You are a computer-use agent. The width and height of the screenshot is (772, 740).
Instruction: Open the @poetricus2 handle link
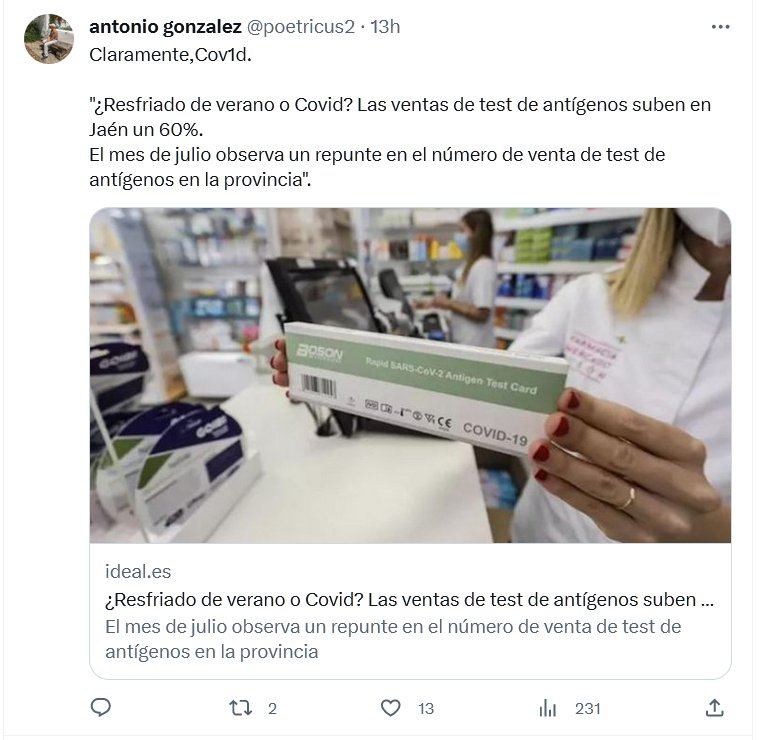[300, 27]
